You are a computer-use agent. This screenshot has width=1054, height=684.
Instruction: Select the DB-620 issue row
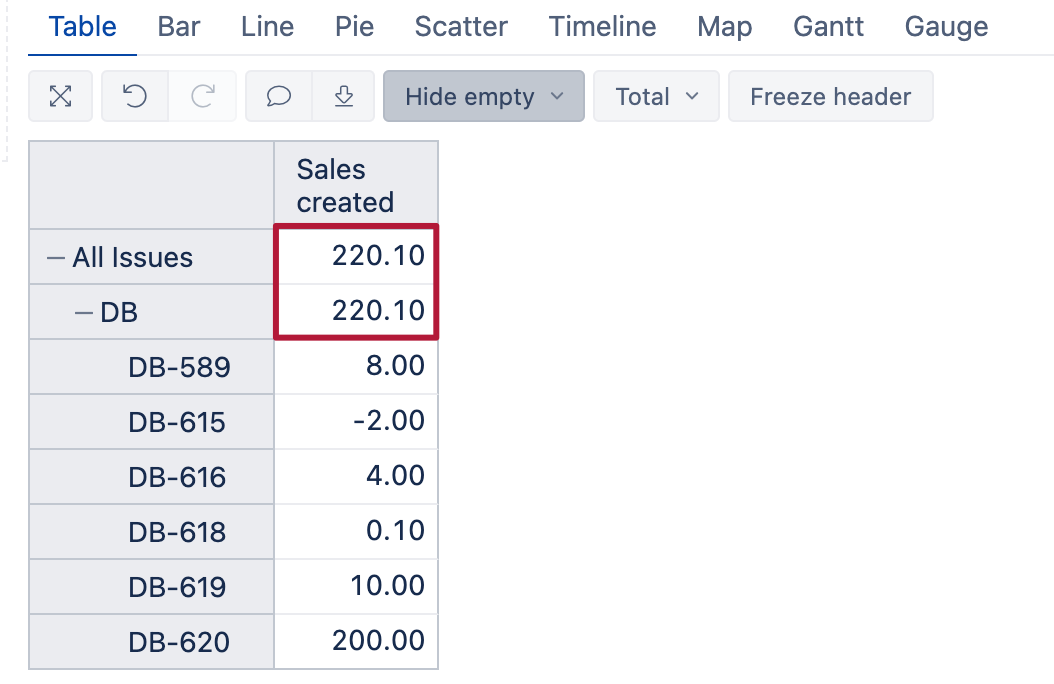click(x=179, y=642)
